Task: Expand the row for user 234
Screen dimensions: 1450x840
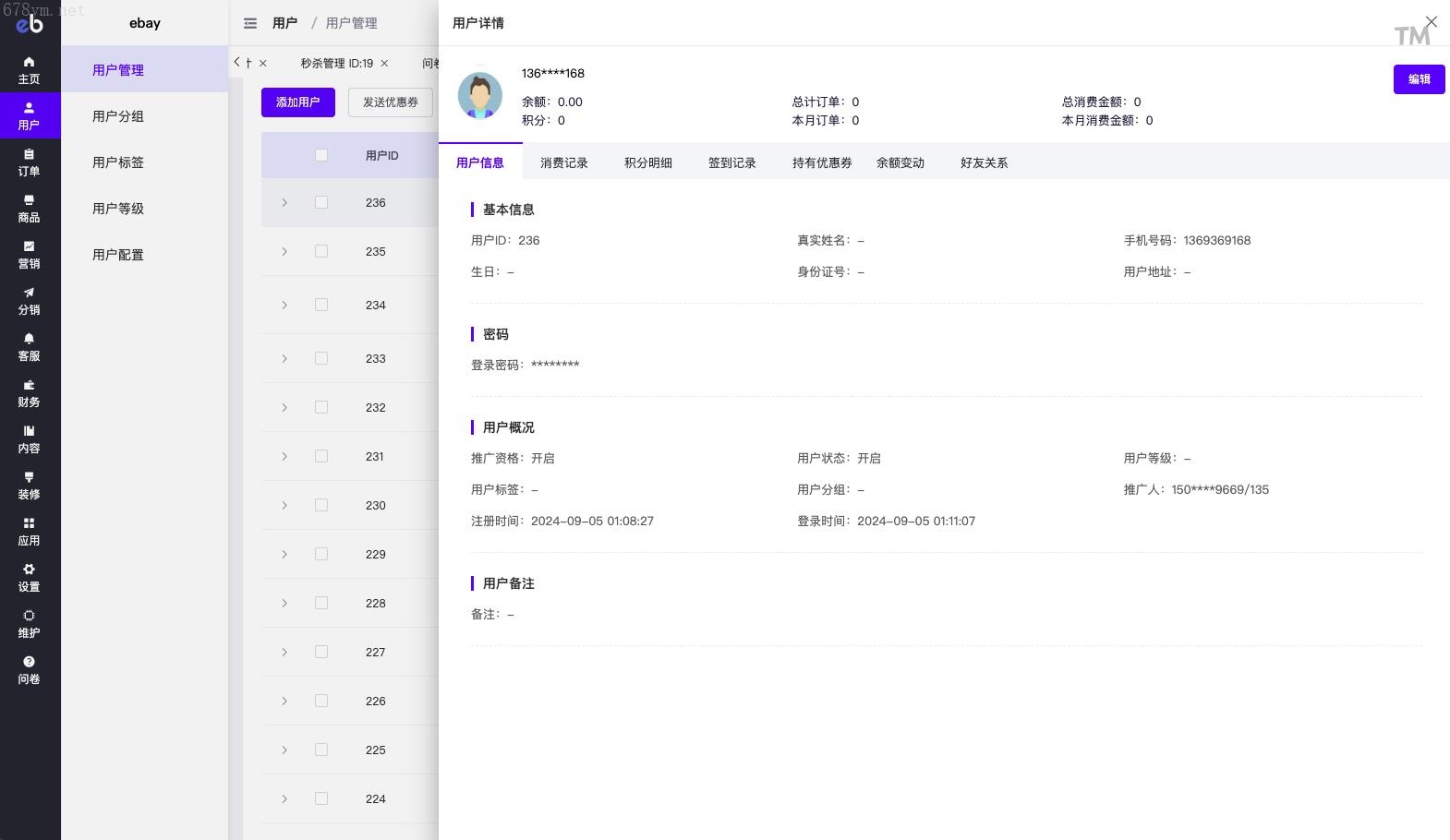Action: [x=284, y=305]
